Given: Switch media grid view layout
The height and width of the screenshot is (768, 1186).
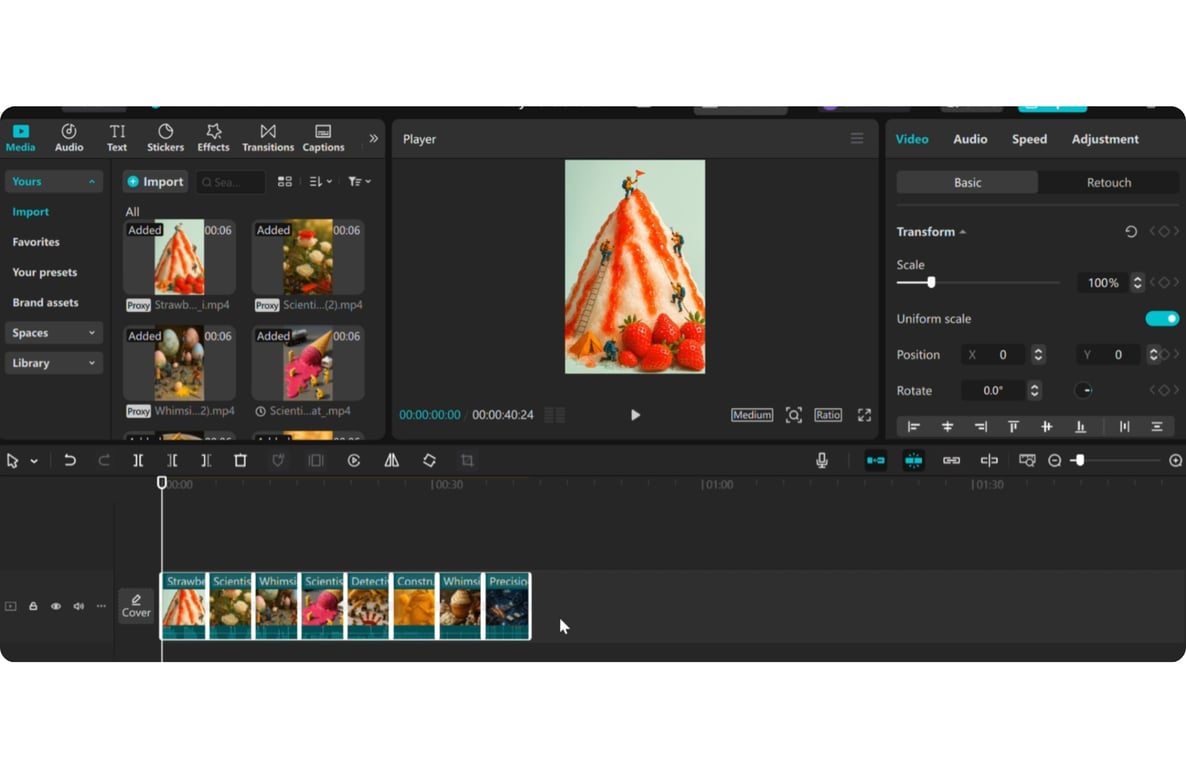Looking at the screenshot, I should (284, 182).
